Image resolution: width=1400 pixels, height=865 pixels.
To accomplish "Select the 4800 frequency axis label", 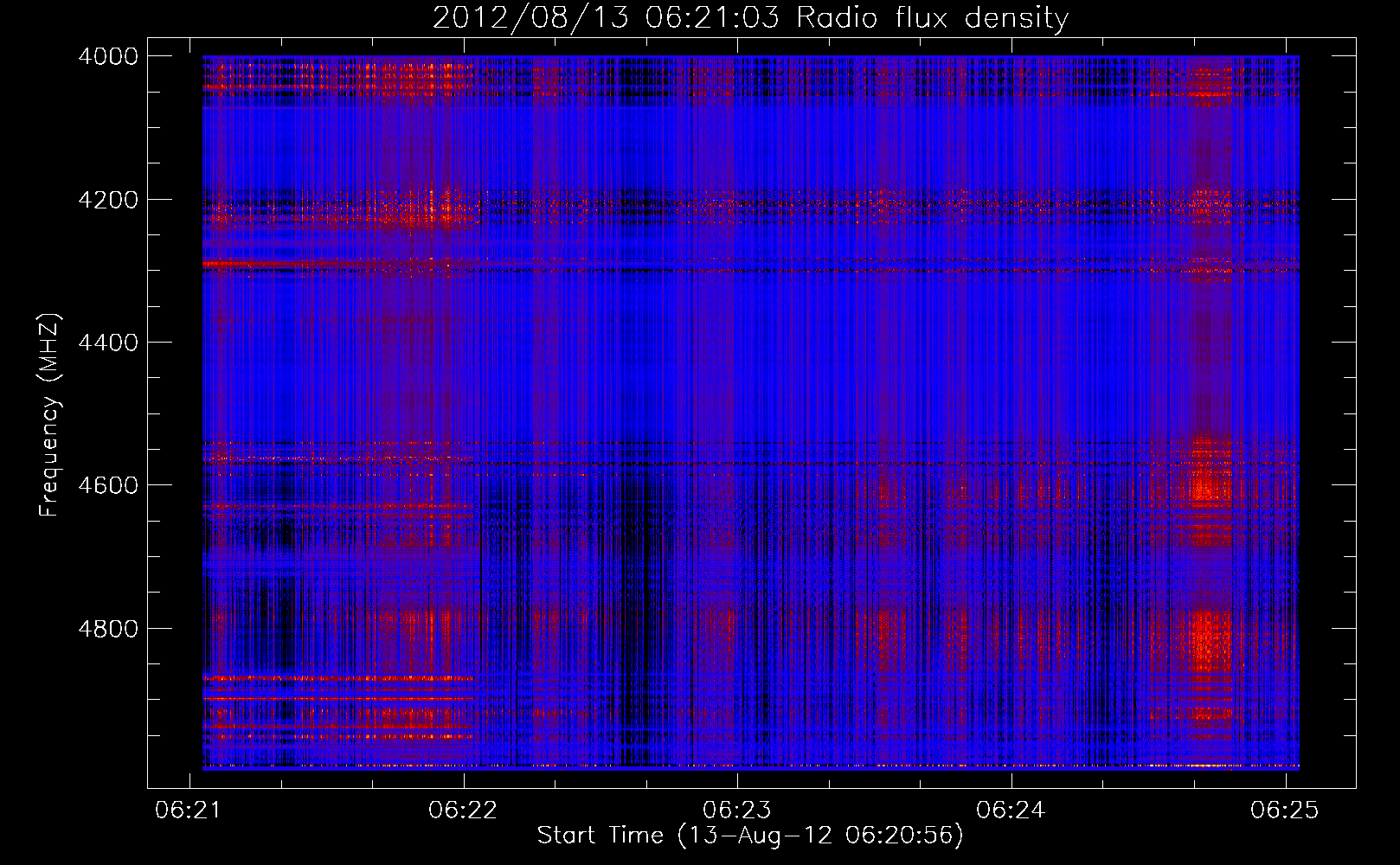I will (x=108, y=629).
